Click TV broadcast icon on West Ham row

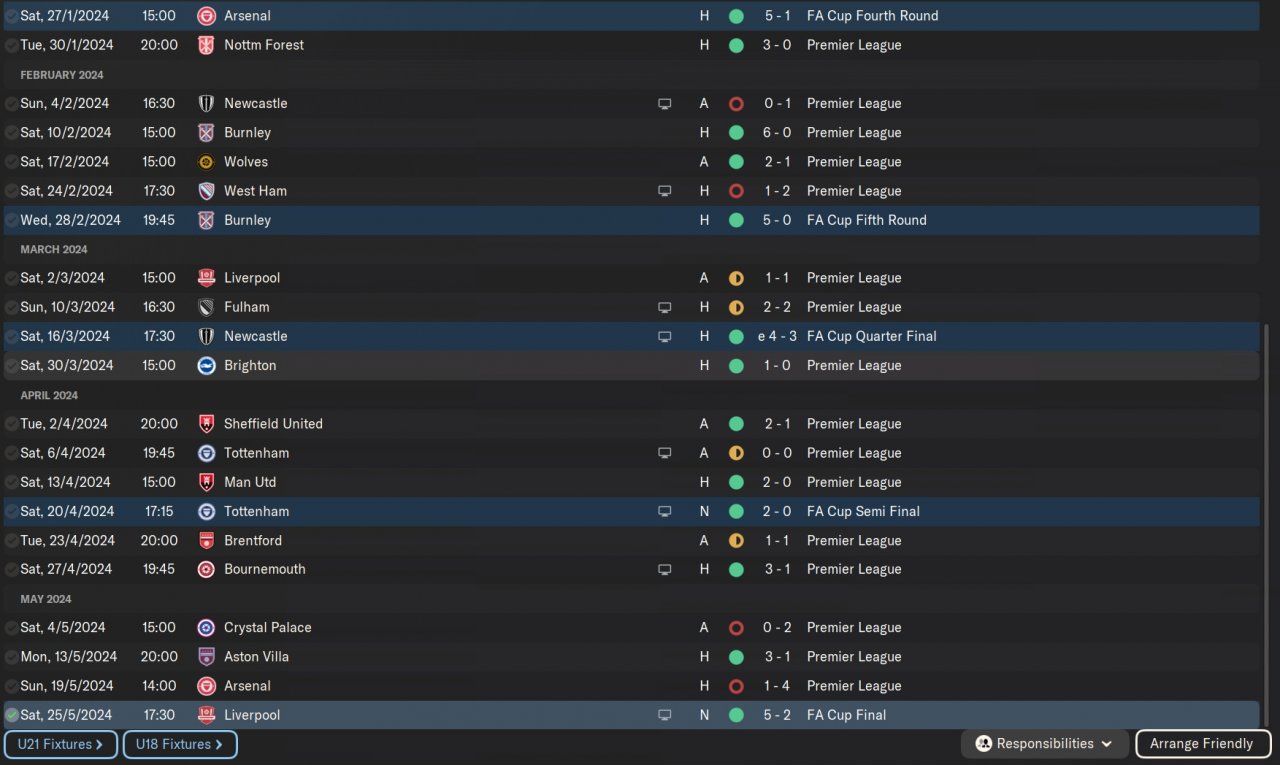click(665, 191)
